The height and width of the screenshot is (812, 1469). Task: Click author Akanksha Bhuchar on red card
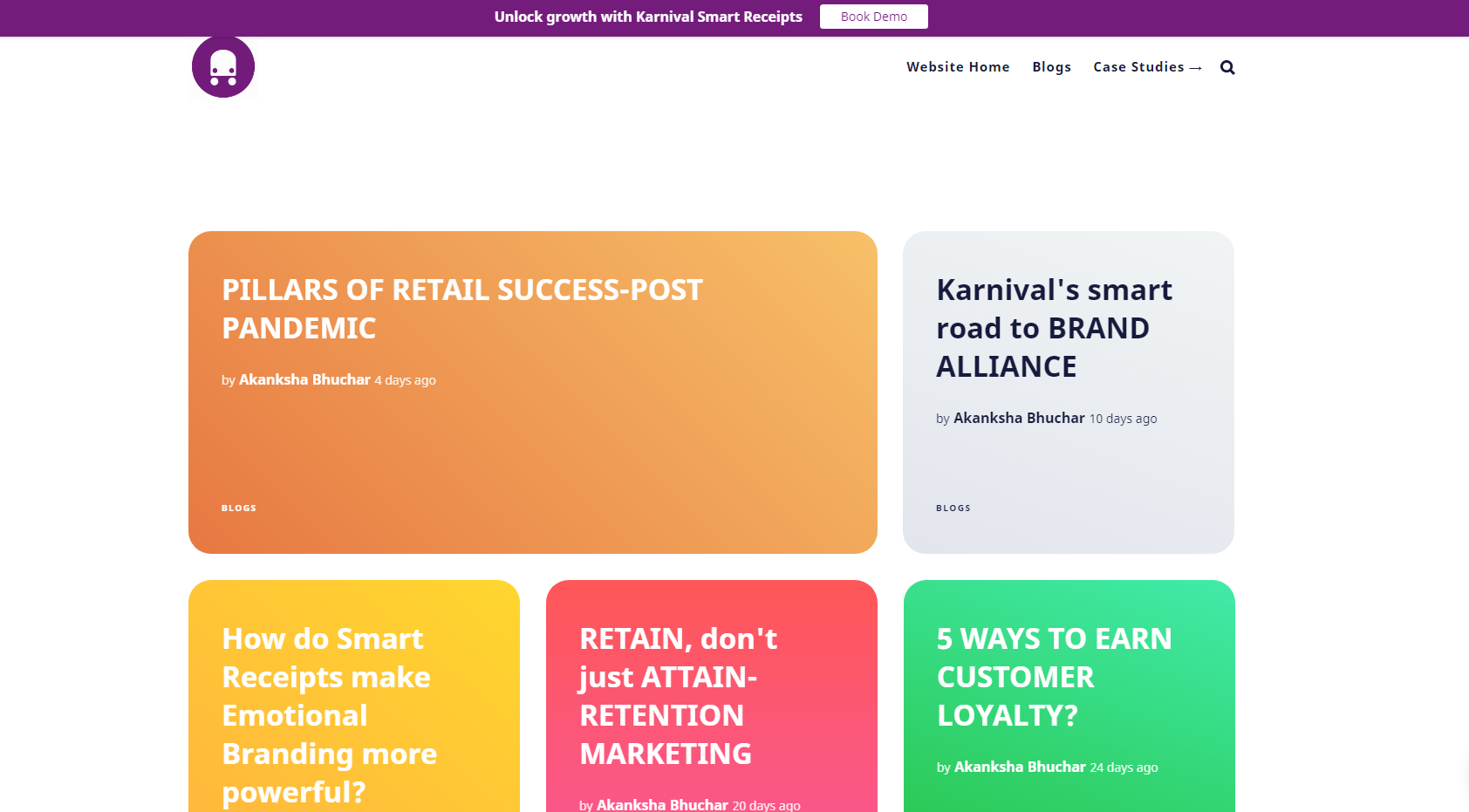coord(662,804)
